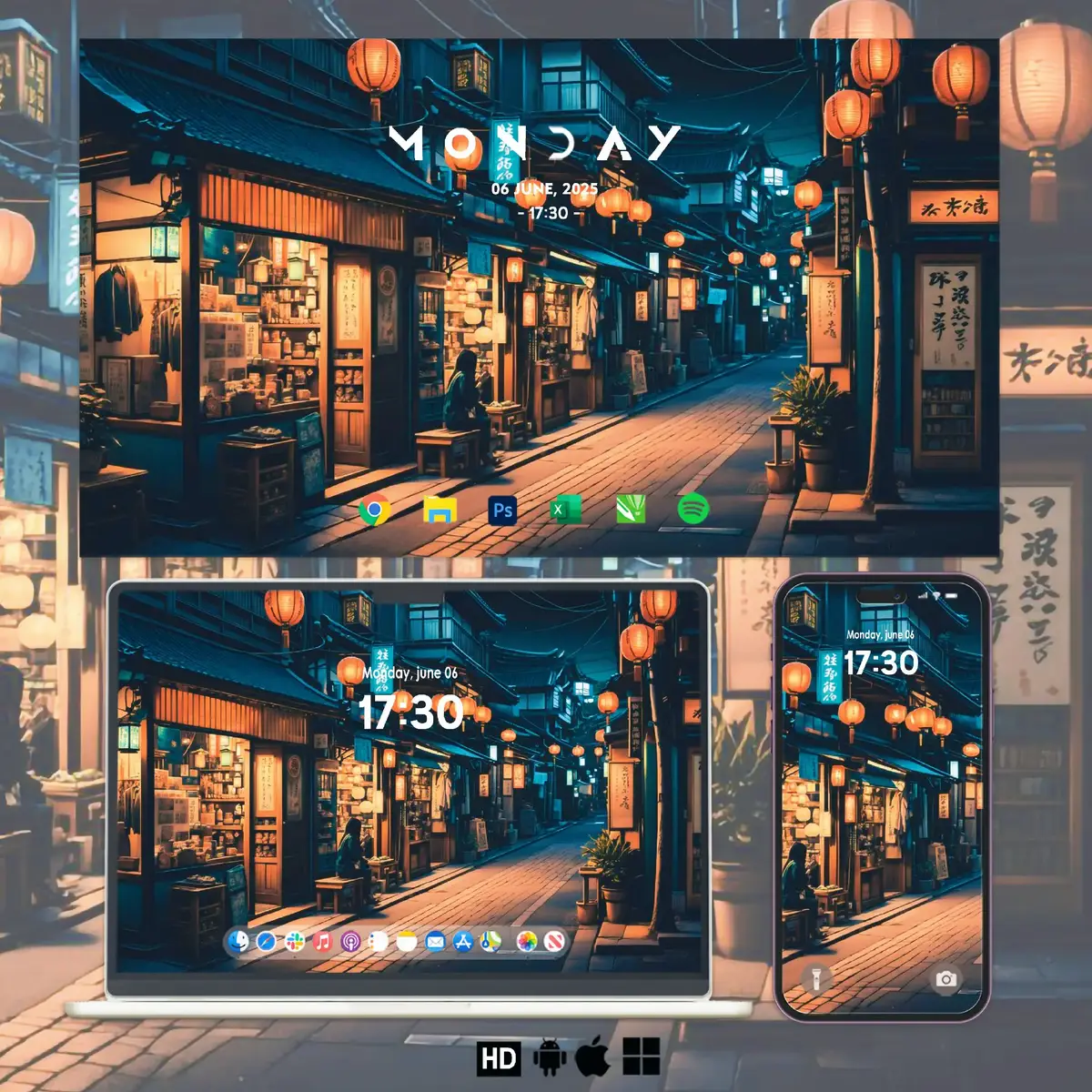Select the Apple logo badge

[594, 1058]
